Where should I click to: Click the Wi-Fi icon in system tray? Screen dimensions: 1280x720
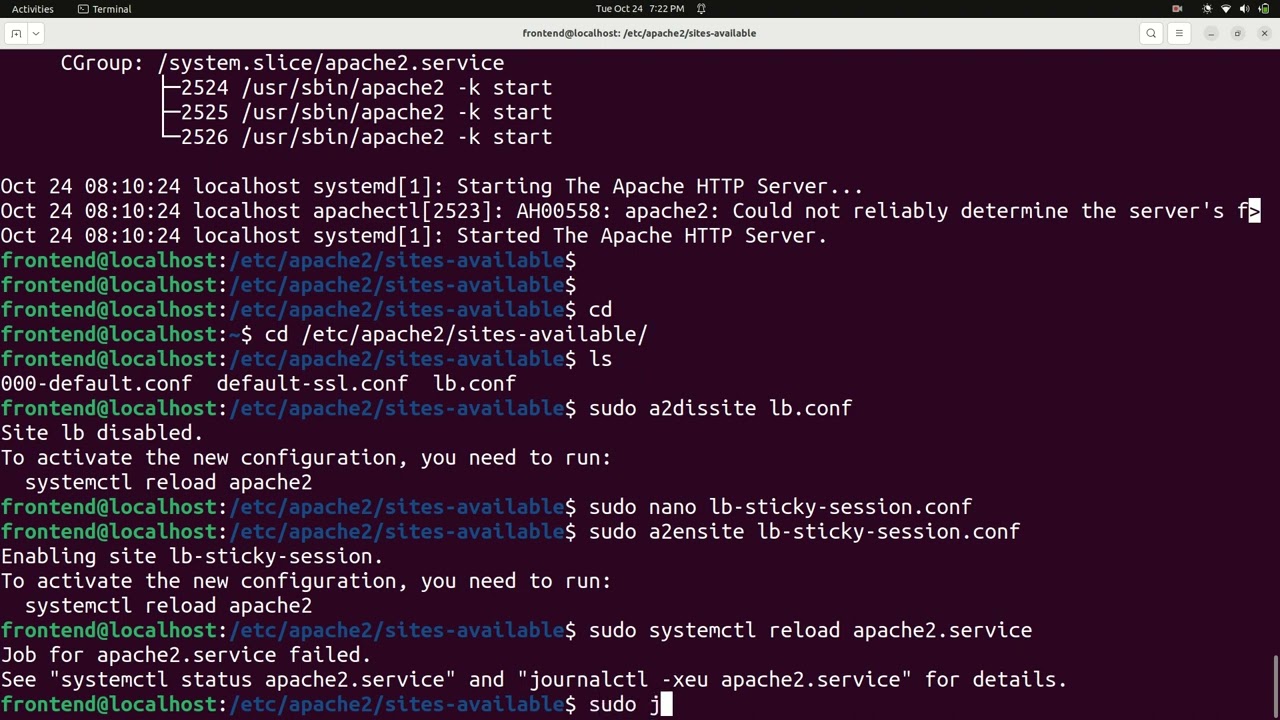click(1226, 9)
